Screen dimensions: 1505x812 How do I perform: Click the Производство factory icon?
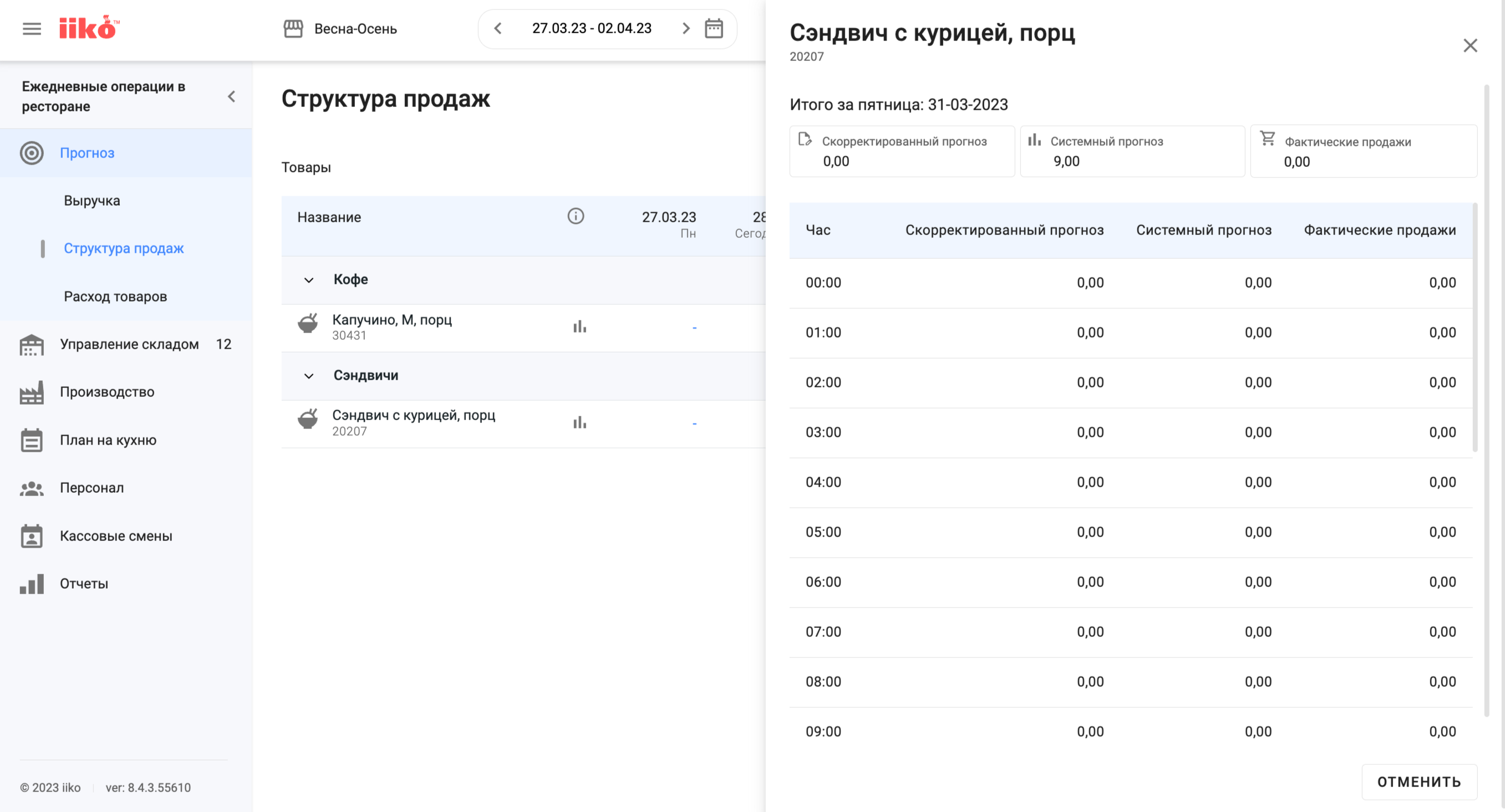click(32, 392)
